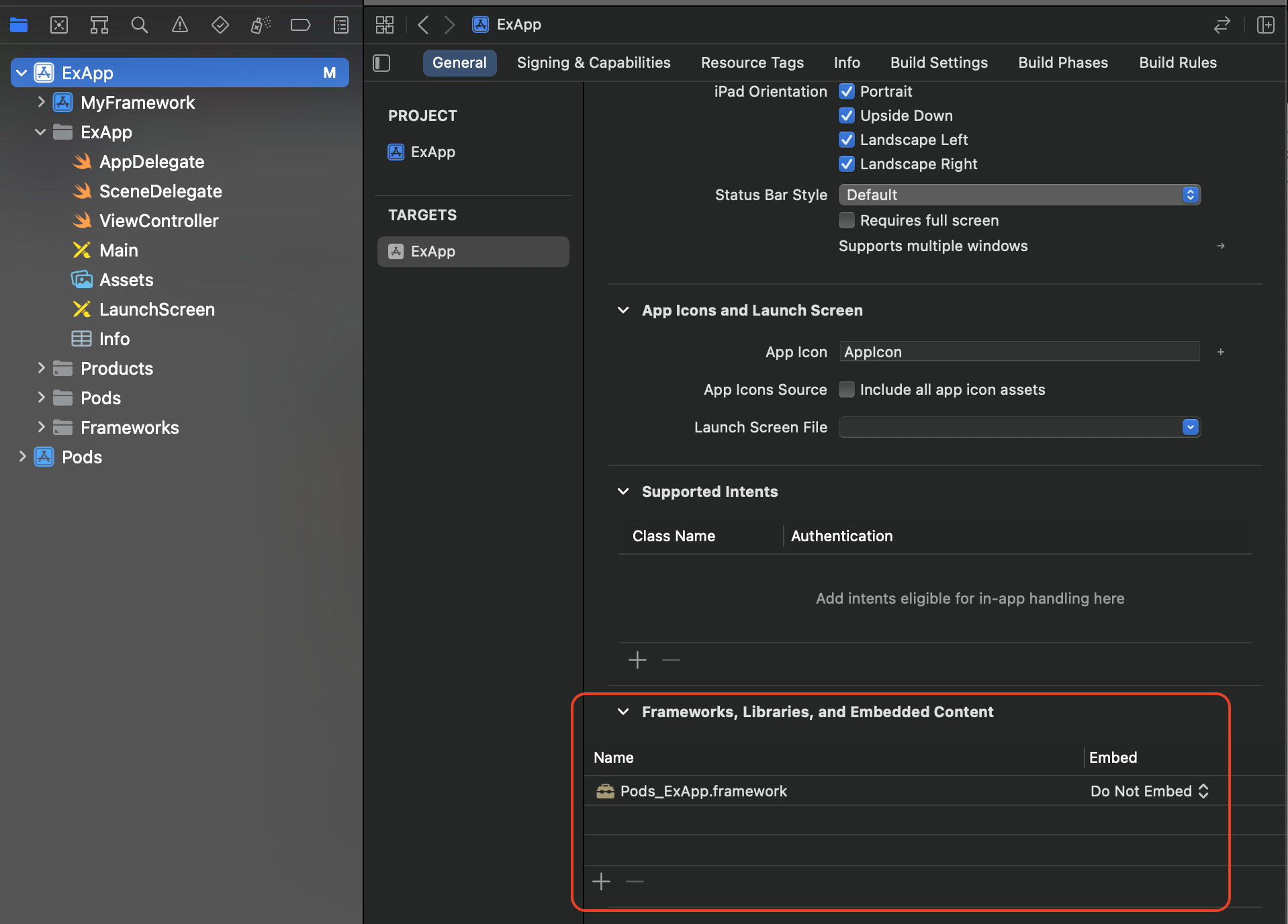Click the Pods_ExApp.framework toolbox icon
This screenshot has height=924, width=1288.
click(605, 791)
